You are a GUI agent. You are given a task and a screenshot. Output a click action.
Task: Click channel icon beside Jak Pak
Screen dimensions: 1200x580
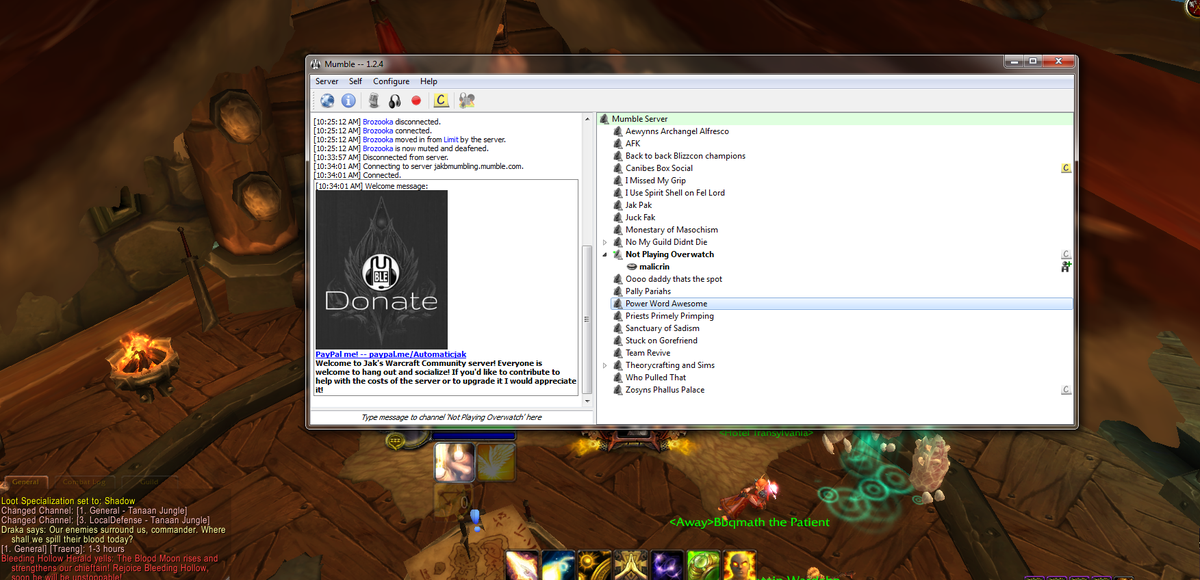tap(617, 205)
